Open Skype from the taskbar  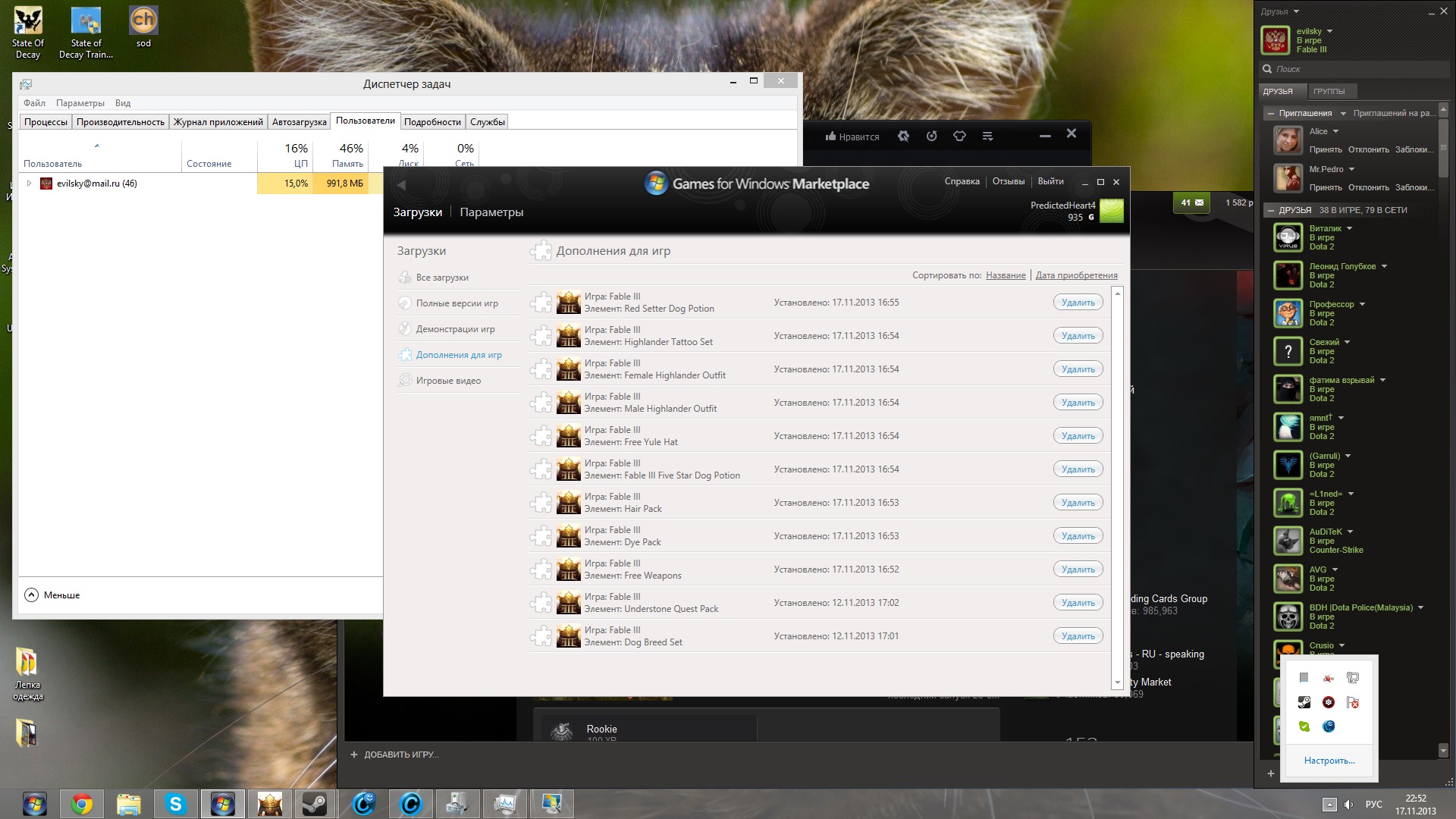pyautogui.click(x=176, y=804)
